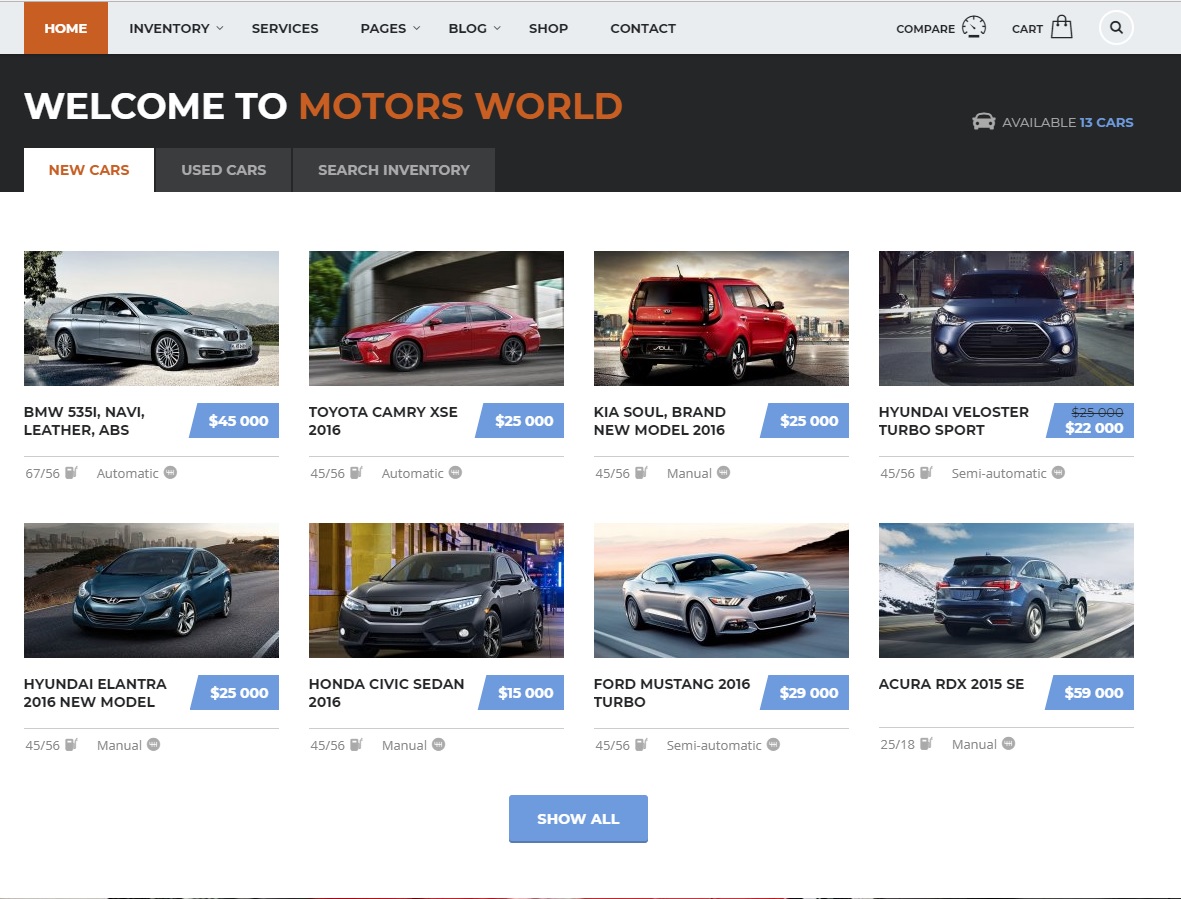Click fuel pump icon on Hyundai Elantra

coord(71,745)
